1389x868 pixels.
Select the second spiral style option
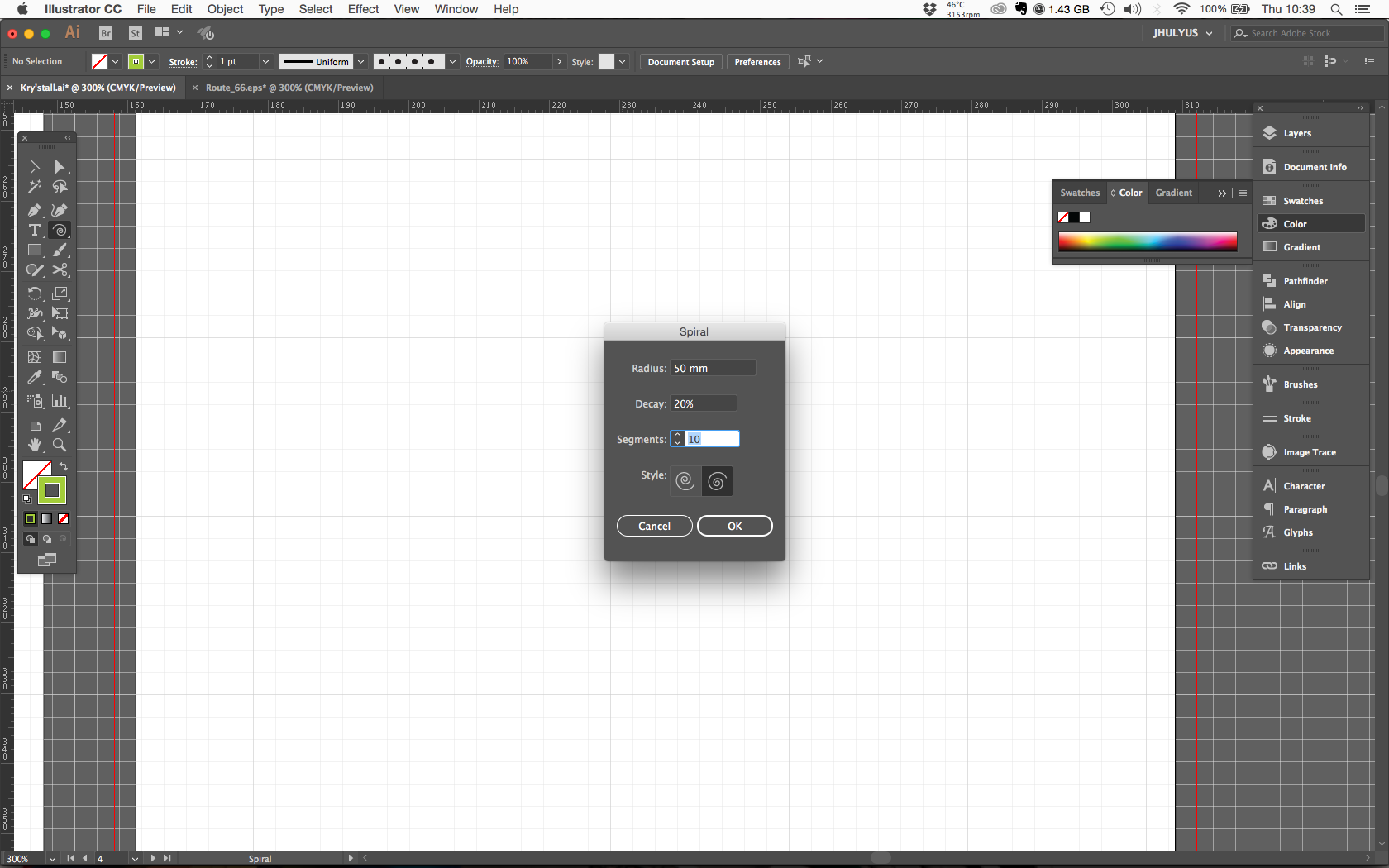[x=717, y=481]
